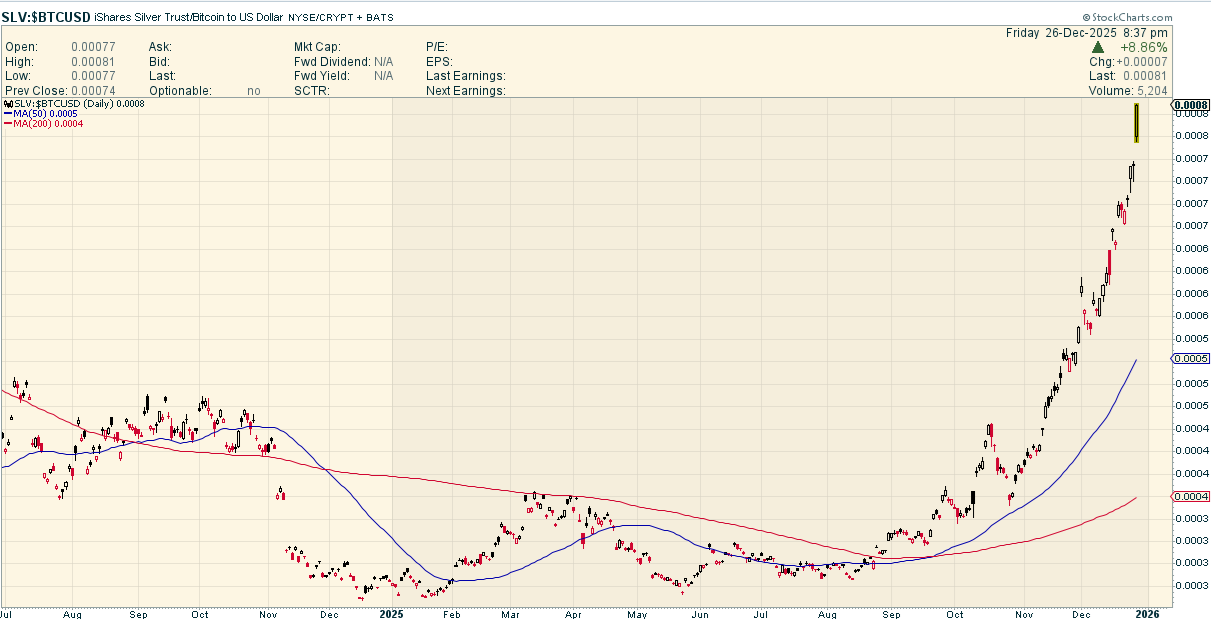Click the green up-triangle change indicator

point(1097,47)
